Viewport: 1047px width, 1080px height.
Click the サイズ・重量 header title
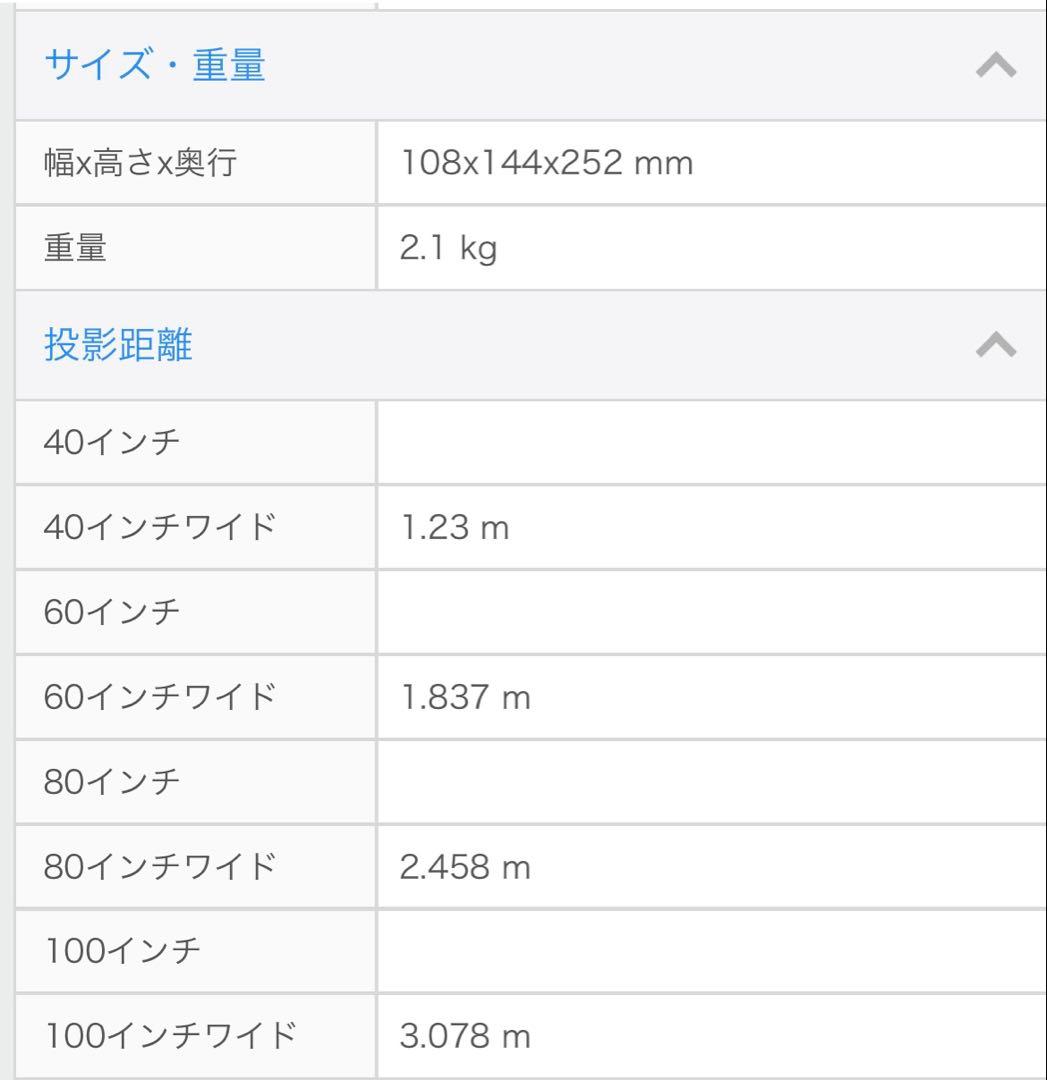[155, 66]
